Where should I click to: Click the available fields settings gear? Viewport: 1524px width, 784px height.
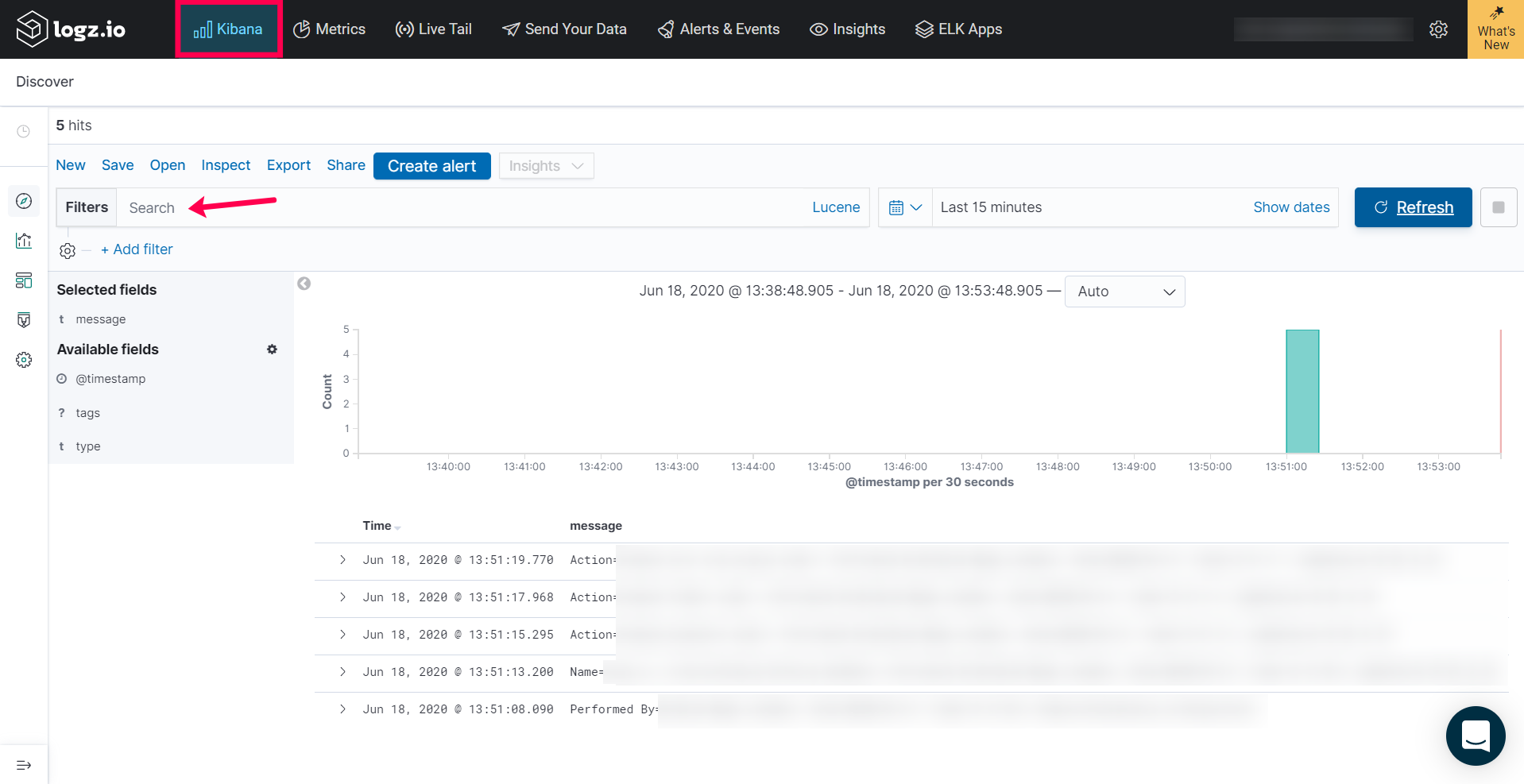pos(272,350)
